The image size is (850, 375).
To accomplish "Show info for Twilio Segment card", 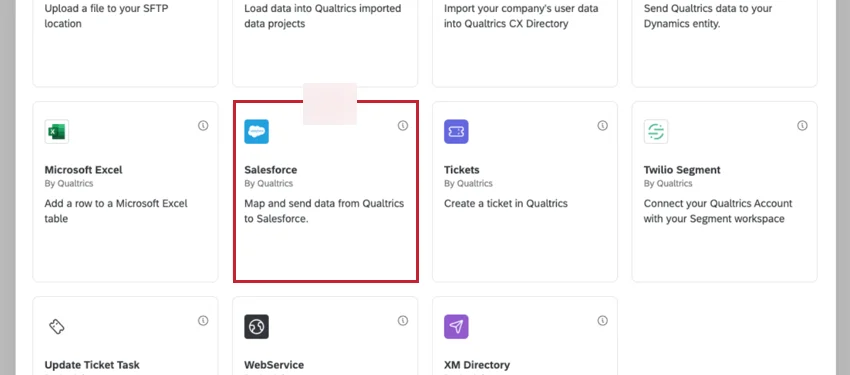I will [x=802, y=126].
